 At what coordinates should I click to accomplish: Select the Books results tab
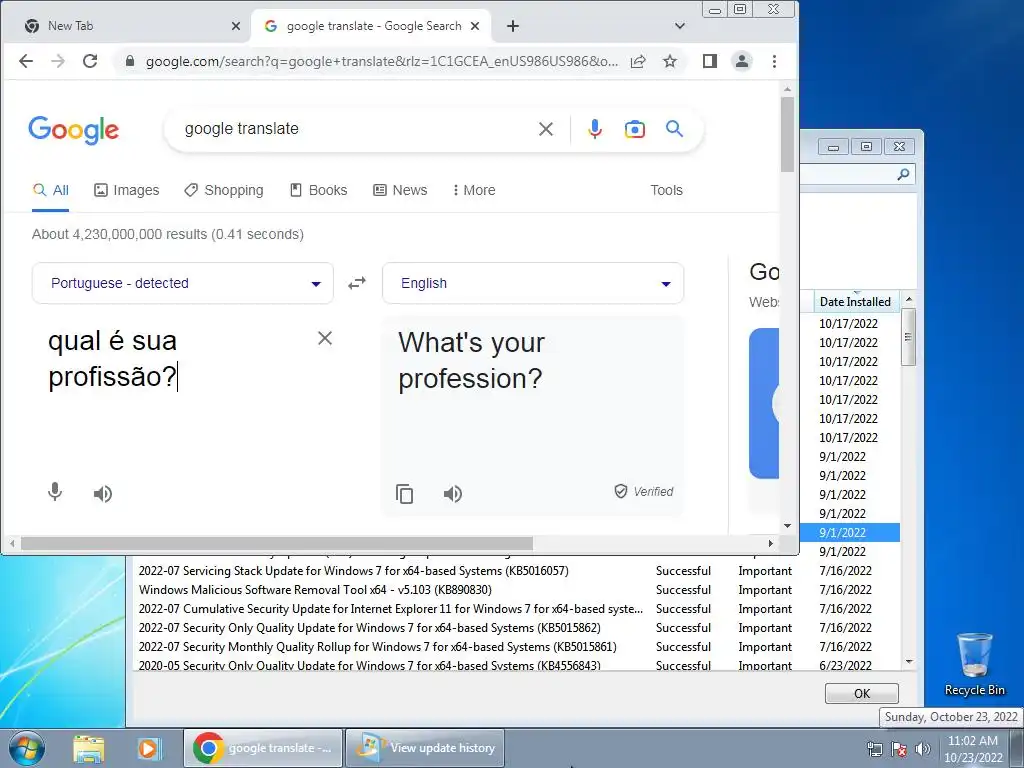click(x=319, y=190)
